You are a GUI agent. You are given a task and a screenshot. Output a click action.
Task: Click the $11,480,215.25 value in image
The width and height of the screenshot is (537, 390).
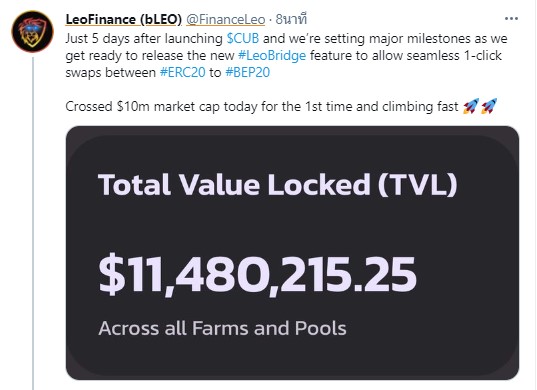tap(257, 276)
